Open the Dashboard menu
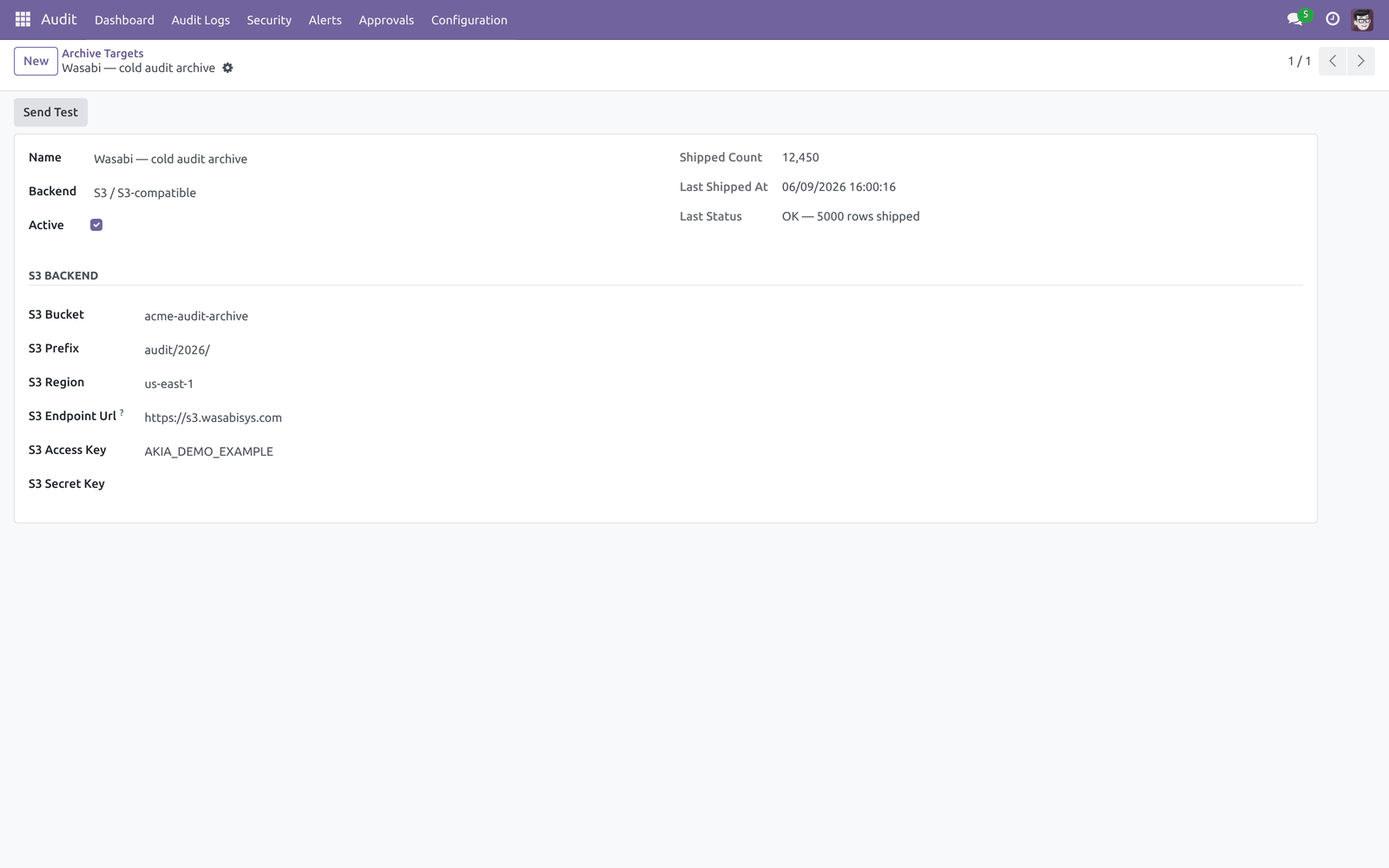This screenshot has height=868, width=1389. pos(124,20)
